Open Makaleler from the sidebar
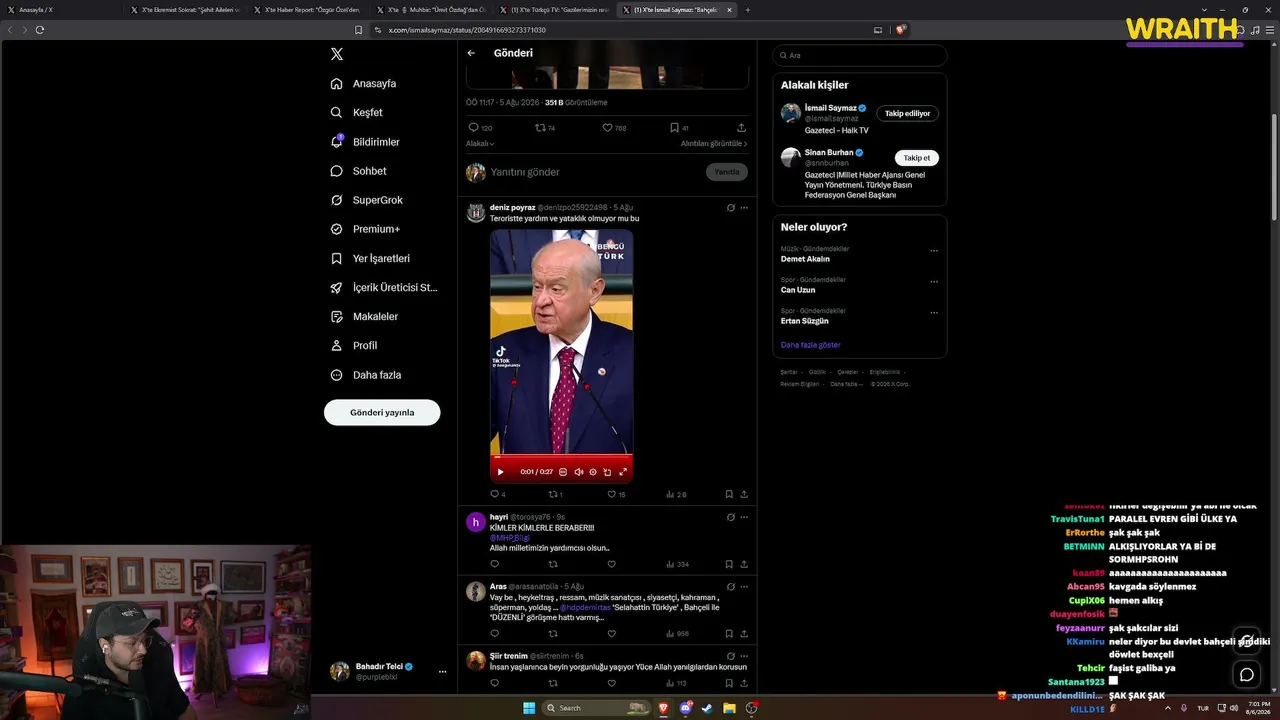The image size is (1280, 720). click(x=364, y=317)
